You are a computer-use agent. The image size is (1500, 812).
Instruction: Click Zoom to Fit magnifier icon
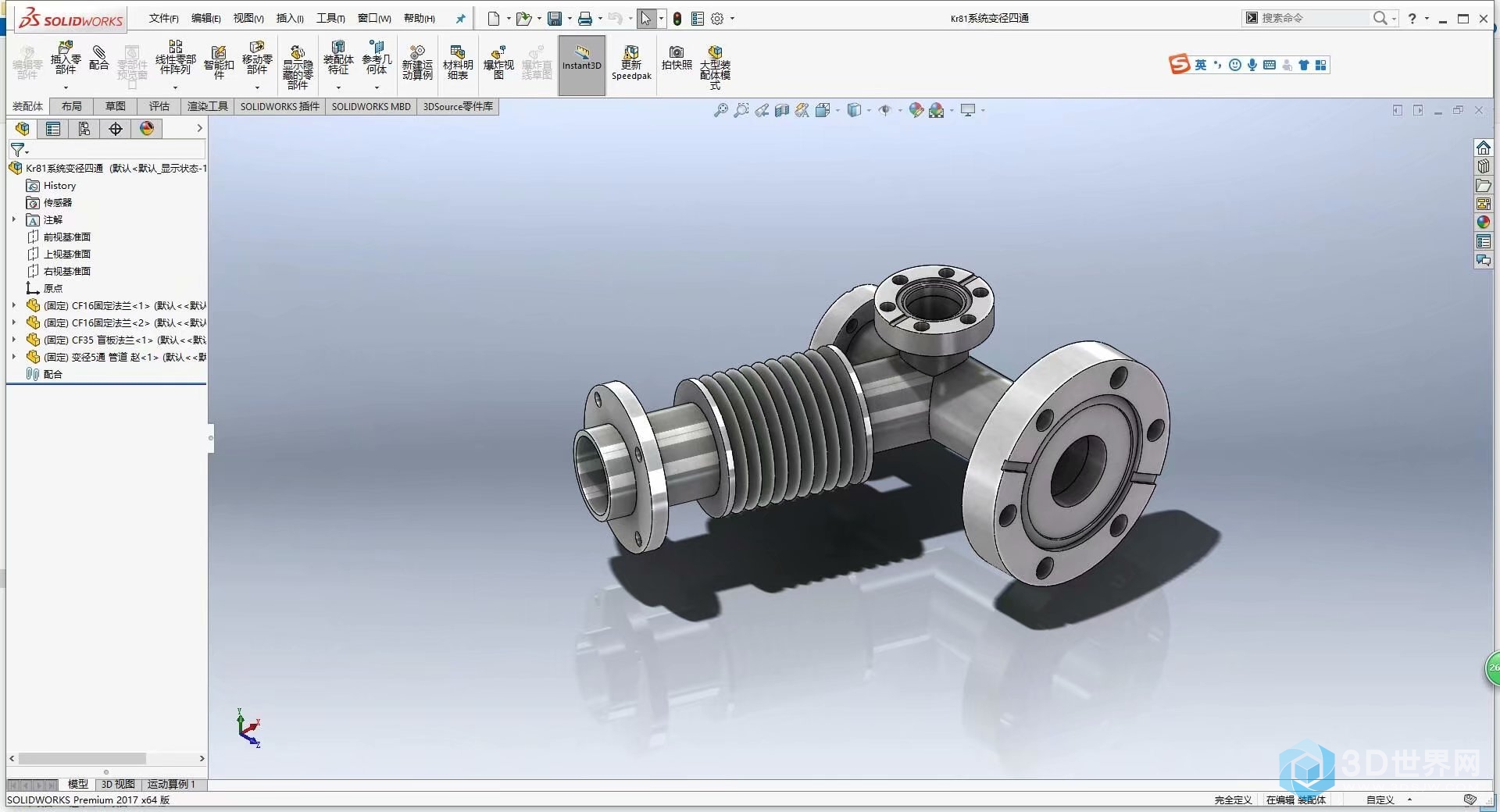coord(720,110)
